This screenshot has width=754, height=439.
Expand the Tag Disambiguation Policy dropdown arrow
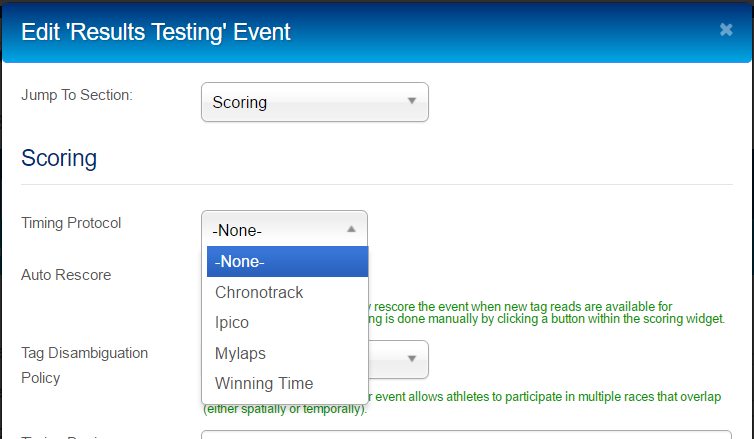pos(412,359)
